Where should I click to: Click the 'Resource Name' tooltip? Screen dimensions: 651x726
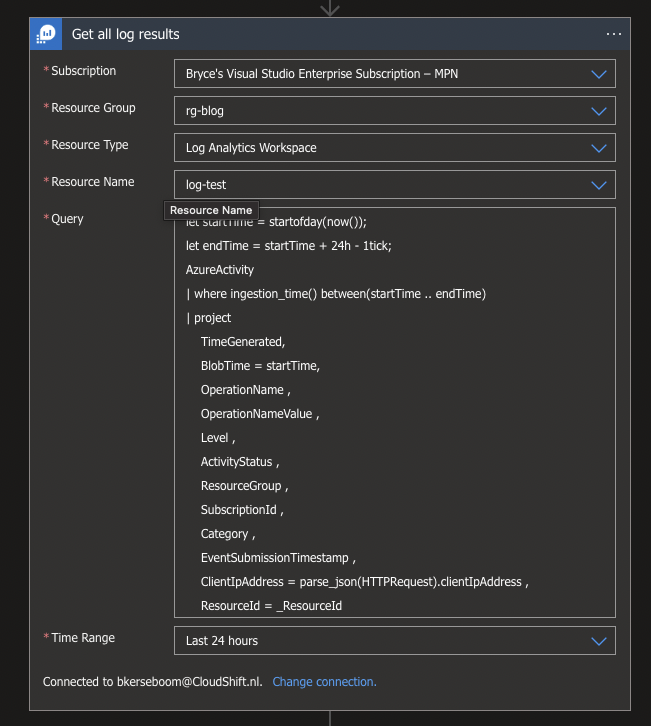pos(210,211)
